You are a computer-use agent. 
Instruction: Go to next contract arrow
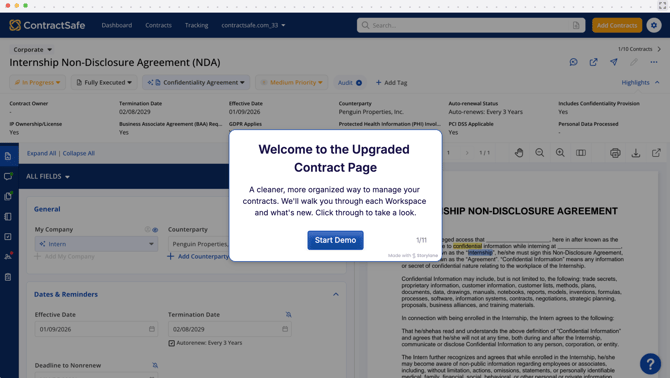tap(659, 49)
